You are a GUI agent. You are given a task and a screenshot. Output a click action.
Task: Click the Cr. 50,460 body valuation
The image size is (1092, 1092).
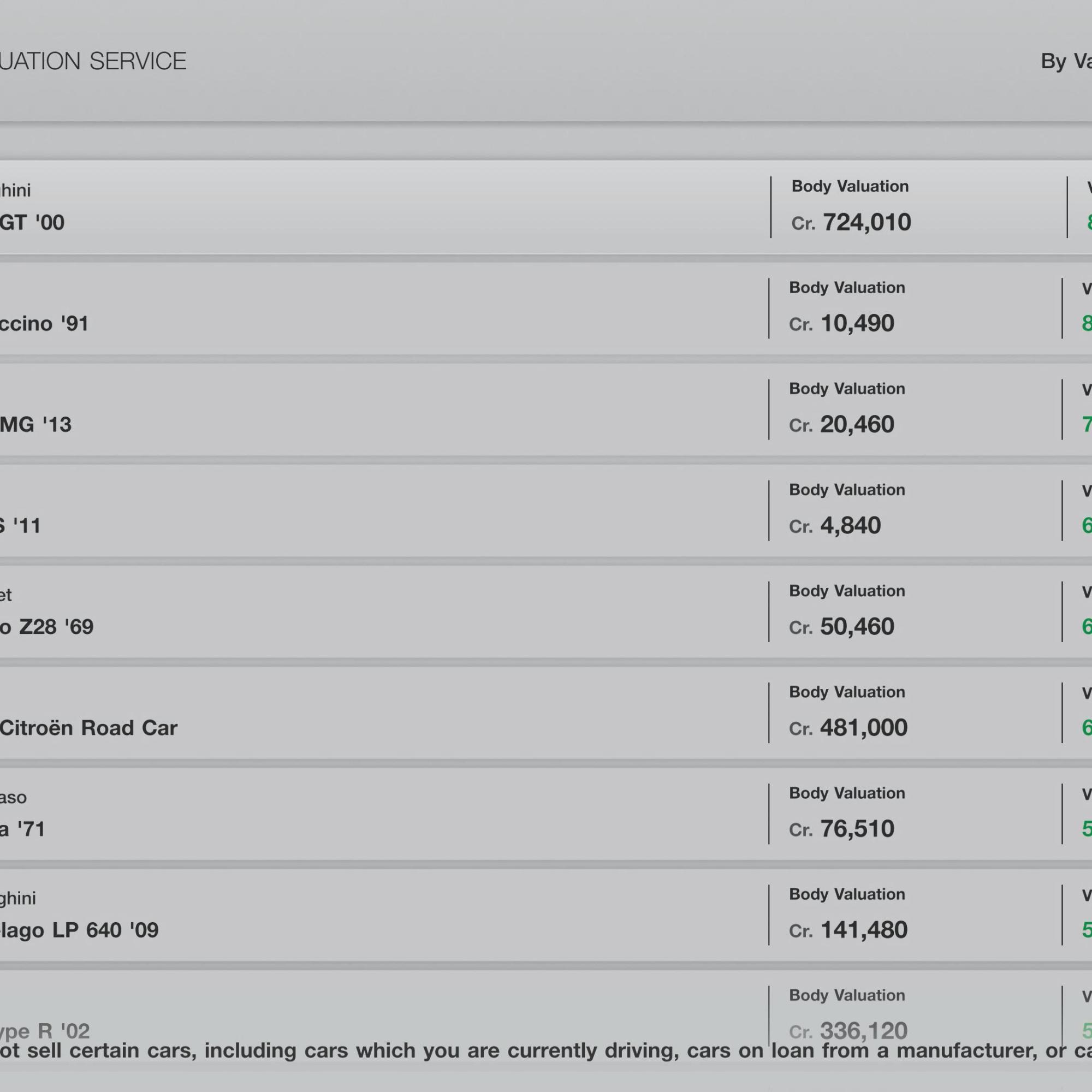point(842,627)
